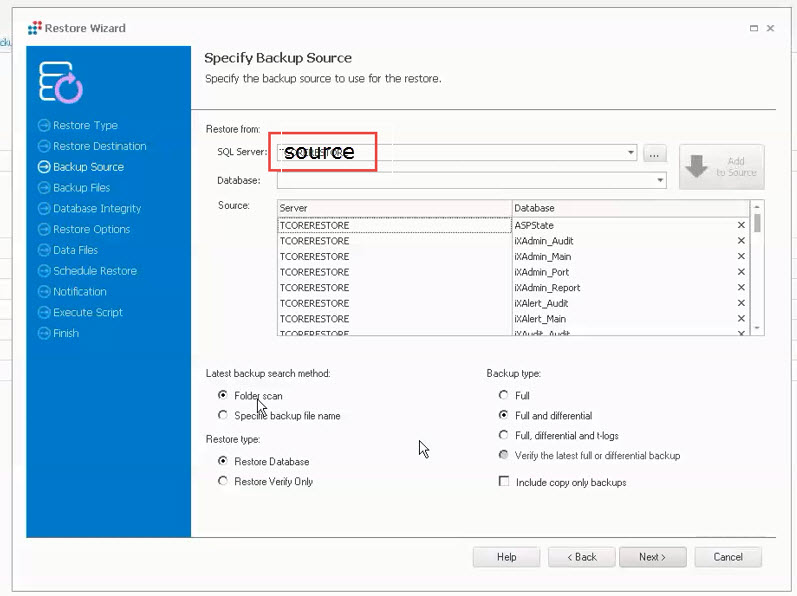Go to Restore Destination step
Screen dimensions: 797x596
100,146
